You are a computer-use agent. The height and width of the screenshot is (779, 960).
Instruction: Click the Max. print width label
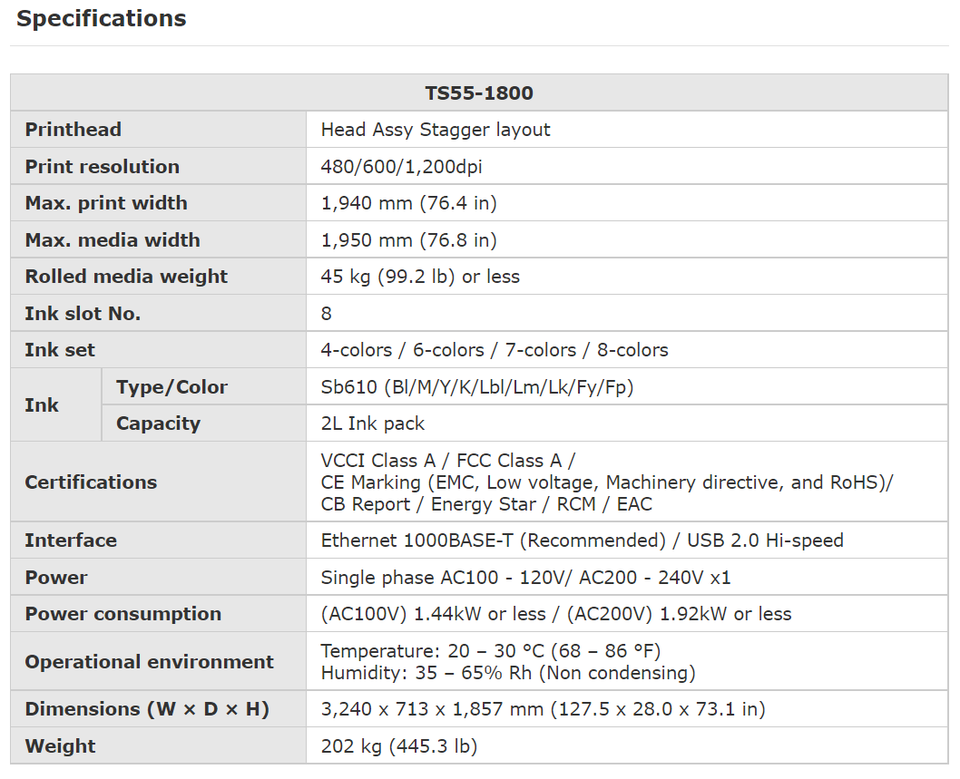pos(106,203)
